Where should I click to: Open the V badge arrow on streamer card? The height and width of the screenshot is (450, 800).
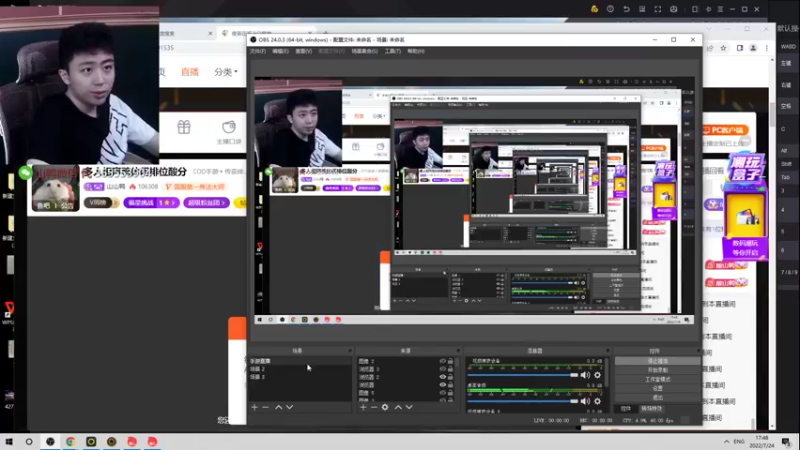115,203
